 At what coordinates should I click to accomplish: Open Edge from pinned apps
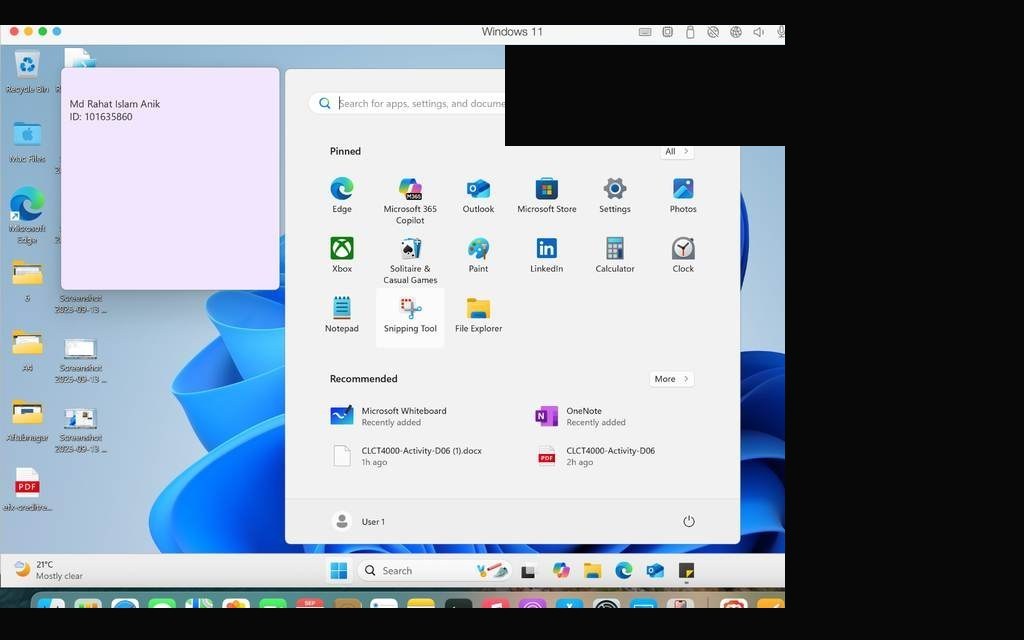tap(342, 195)
